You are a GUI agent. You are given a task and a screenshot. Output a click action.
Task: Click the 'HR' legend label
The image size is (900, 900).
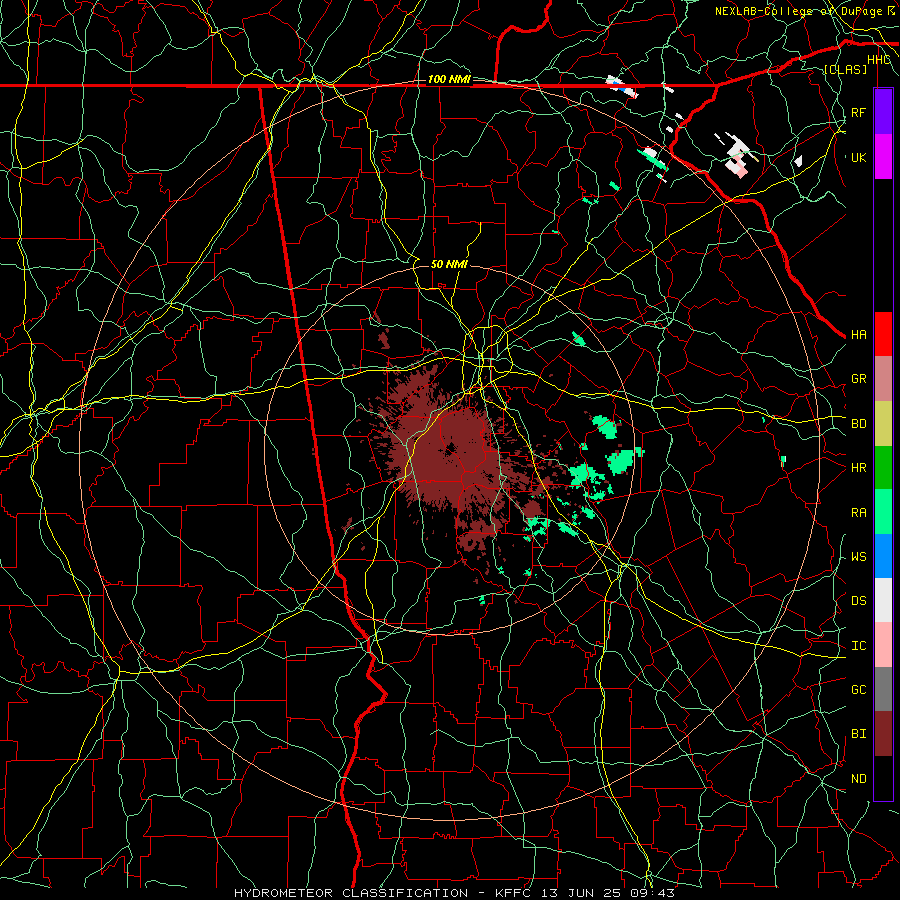click(858, 468)
